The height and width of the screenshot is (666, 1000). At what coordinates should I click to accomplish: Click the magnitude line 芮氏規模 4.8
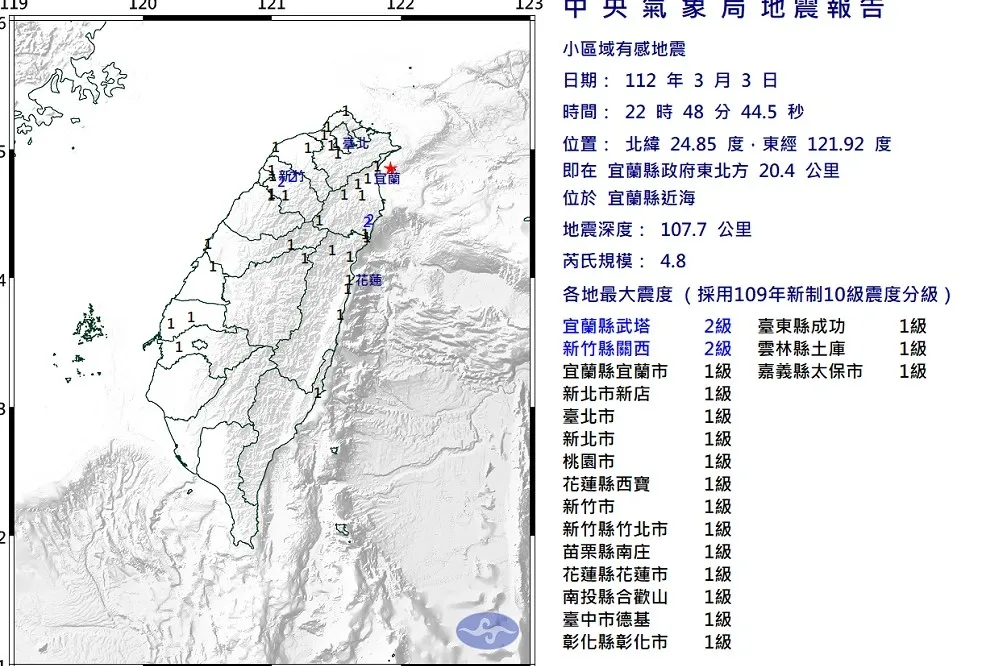[x=624, y=262]
